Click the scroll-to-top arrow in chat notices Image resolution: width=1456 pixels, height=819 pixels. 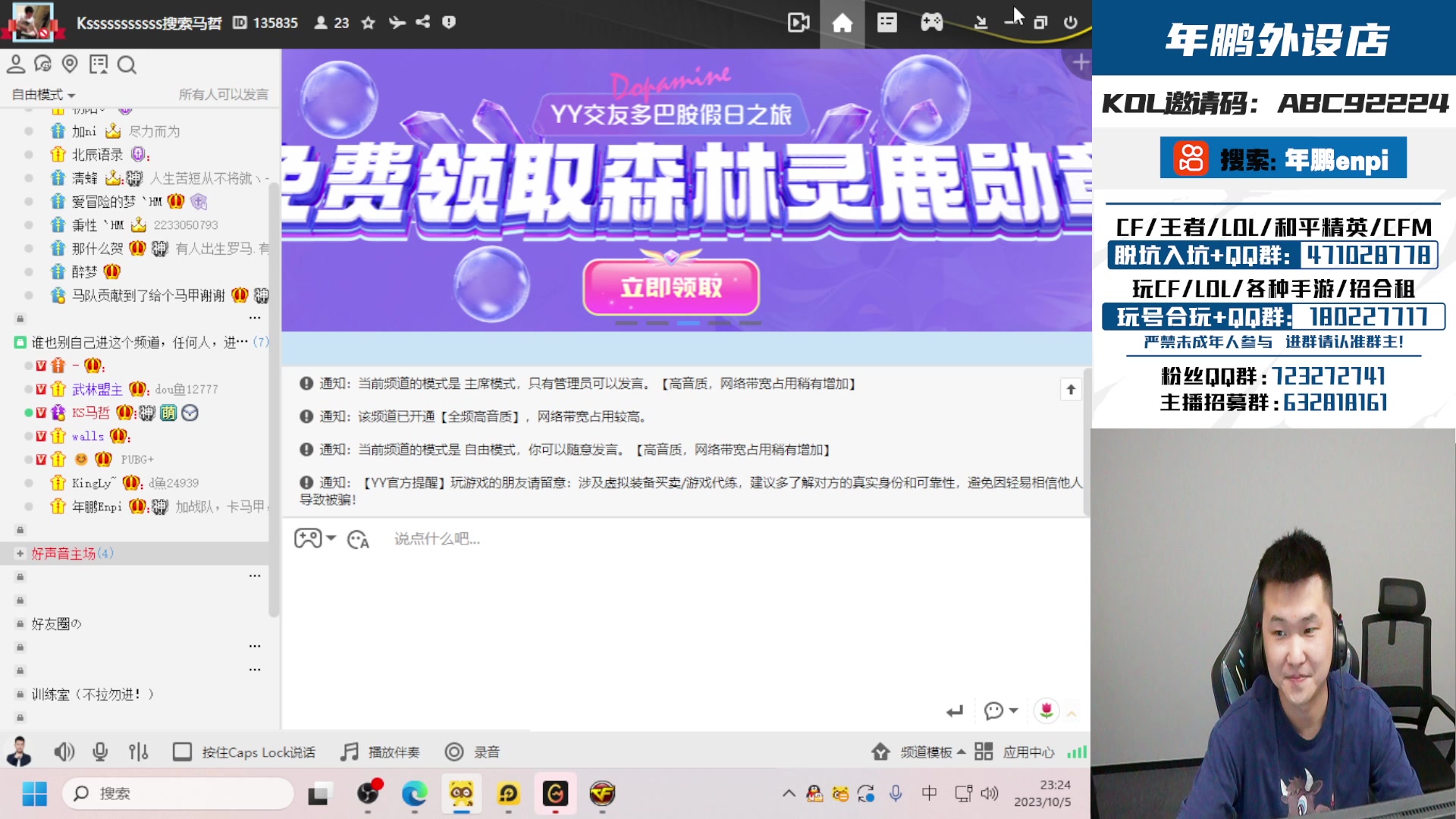(x=1071, y=390)
